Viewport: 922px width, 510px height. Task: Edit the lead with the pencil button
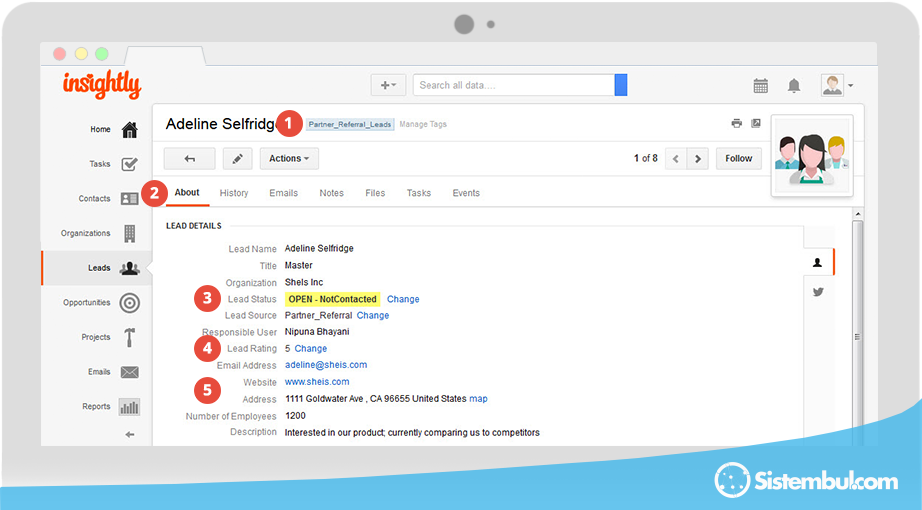point(238,159)
